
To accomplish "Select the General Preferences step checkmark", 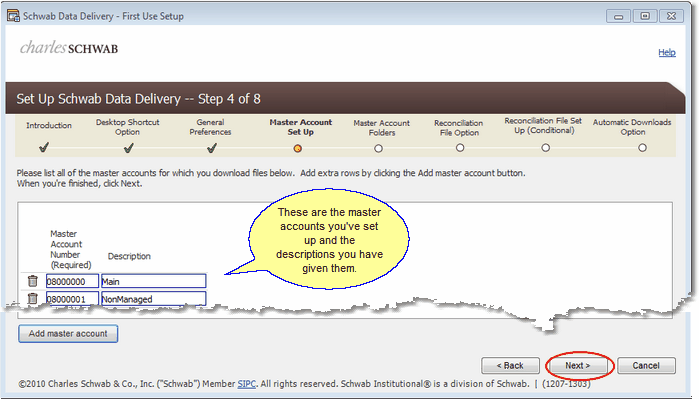I will click(212, 148).
